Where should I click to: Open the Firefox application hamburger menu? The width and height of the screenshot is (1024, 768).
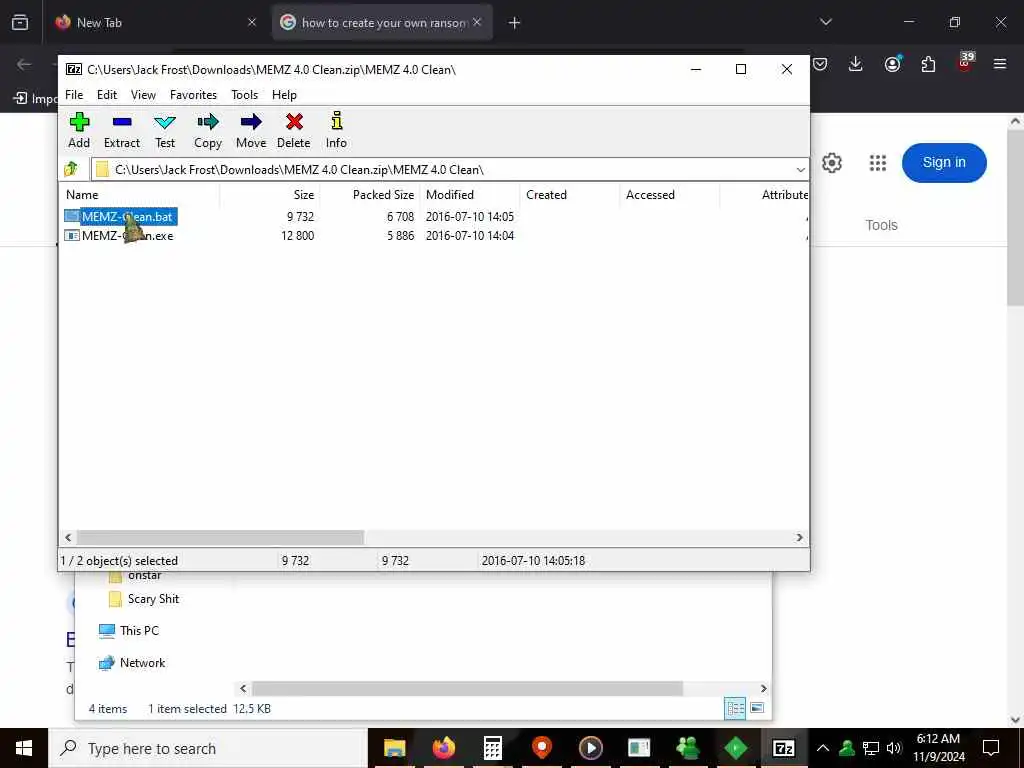point(1000,64)
